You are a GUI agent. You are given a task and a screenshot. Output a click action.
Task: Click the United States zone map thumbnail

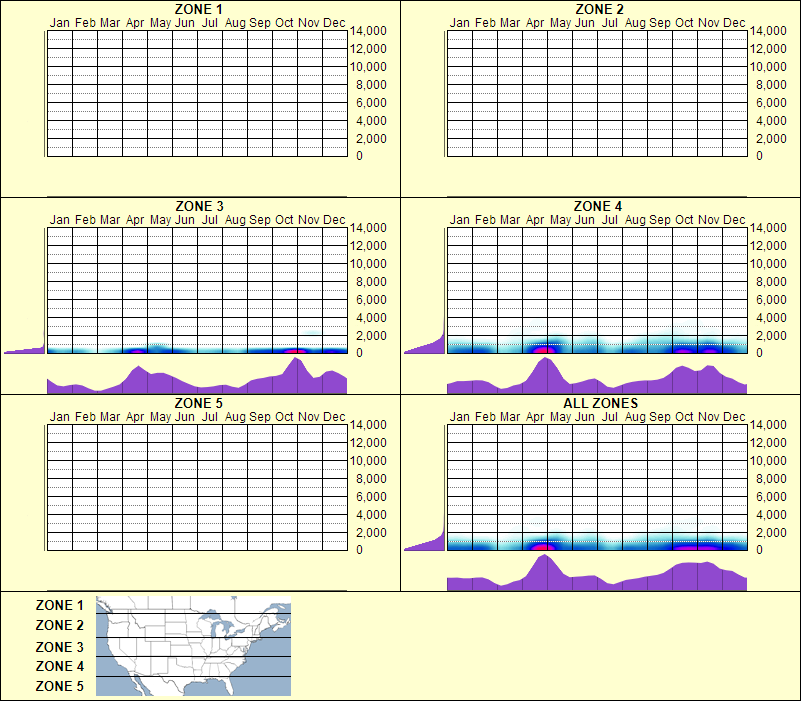coord(191,646)
